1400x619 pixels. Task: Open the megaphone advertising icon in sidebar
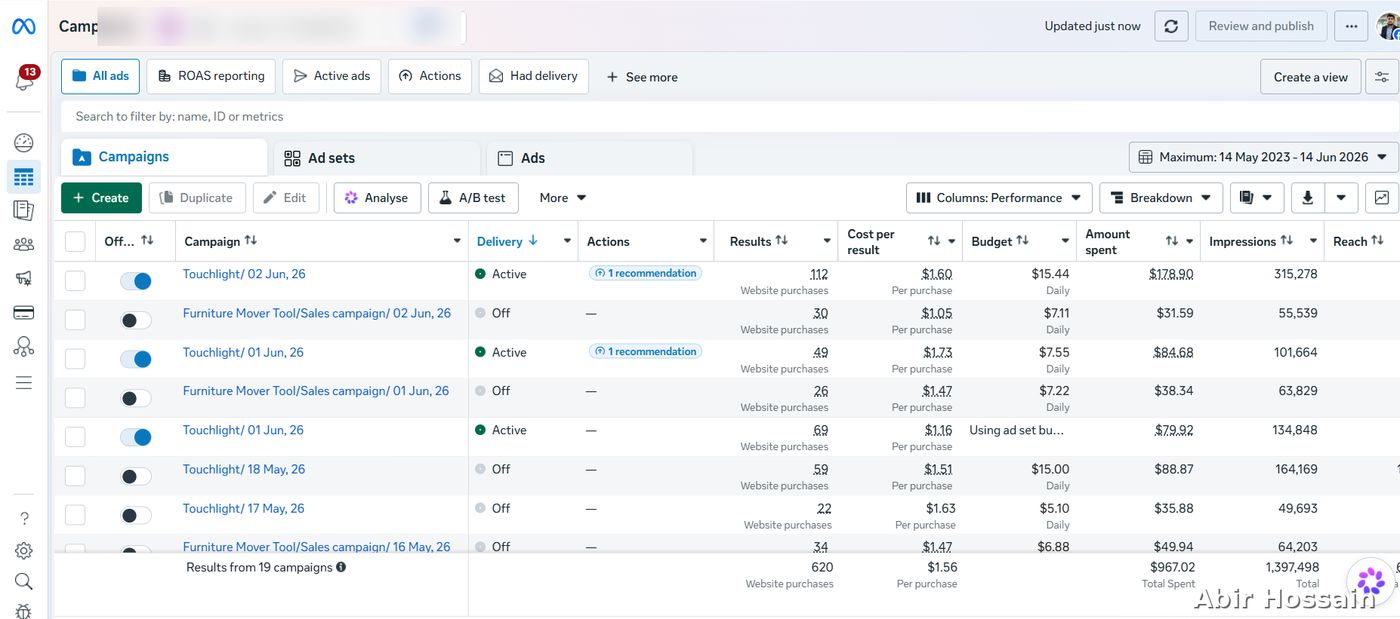pos(24,278)
